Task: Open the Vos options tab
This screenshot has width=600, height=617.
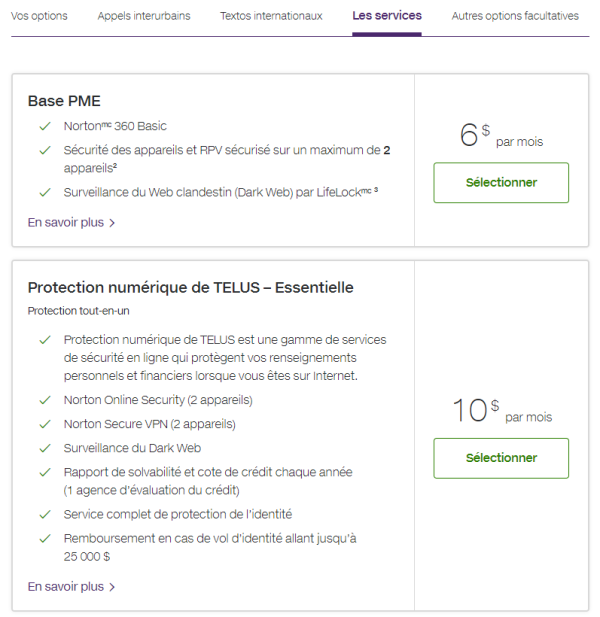Action: click(39, 16)
